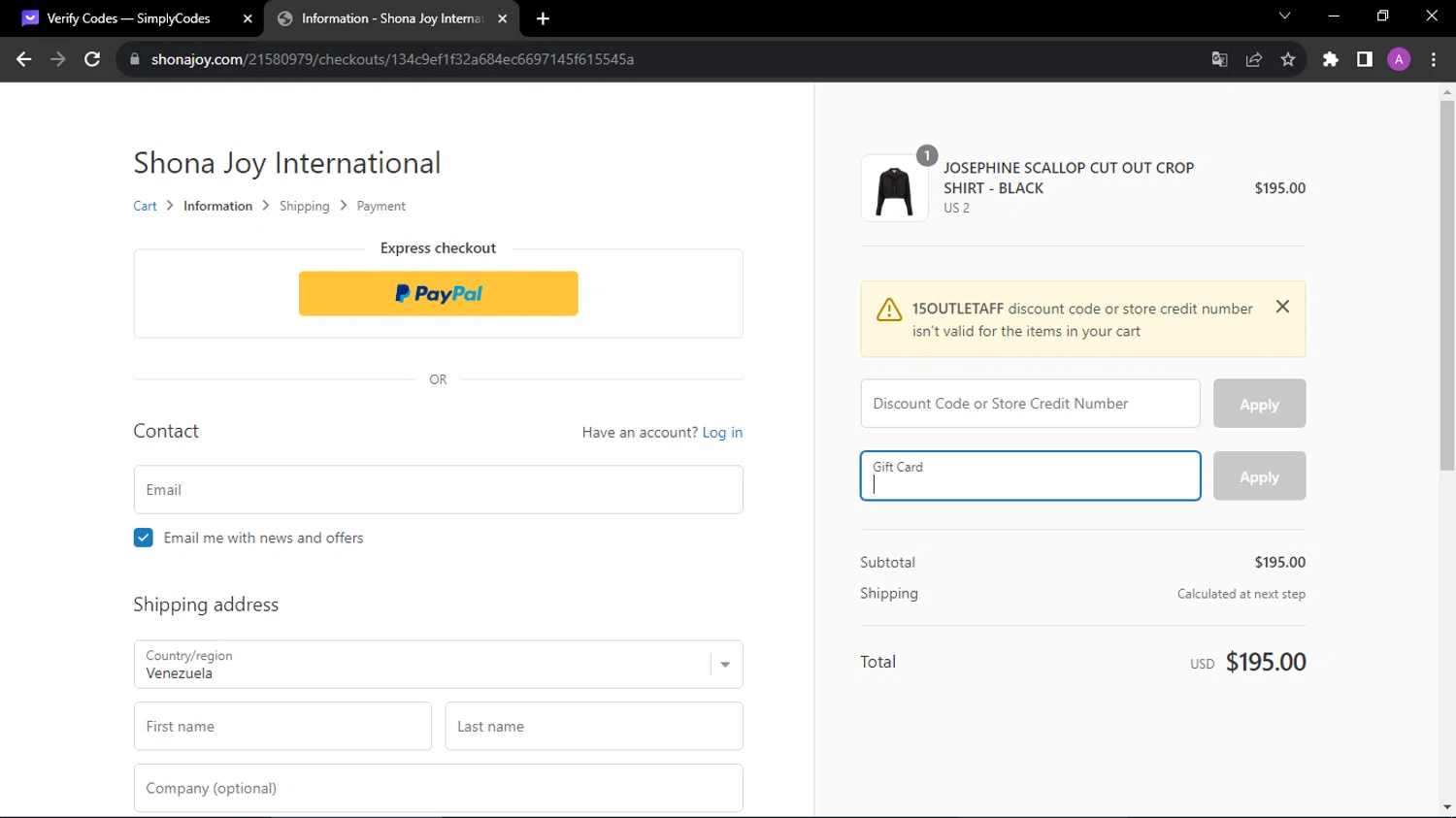
Task: Click the page's vertical scrollbar thumb
Action: click(1447, 285)
